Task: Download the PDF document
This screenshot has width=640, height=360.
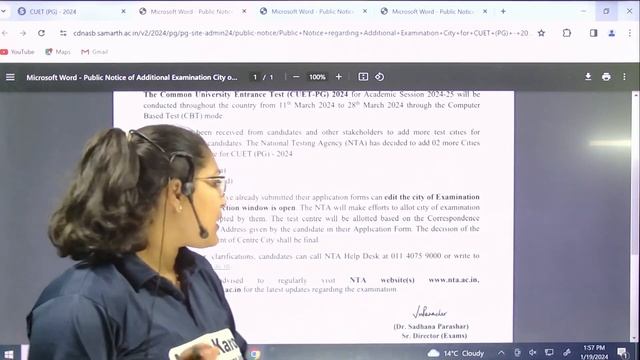Action: (588, 77)
